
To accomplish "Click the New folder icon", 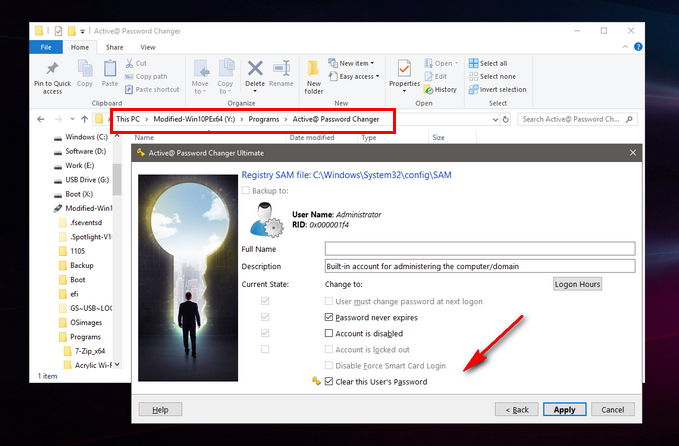I will tap(313, 68).
